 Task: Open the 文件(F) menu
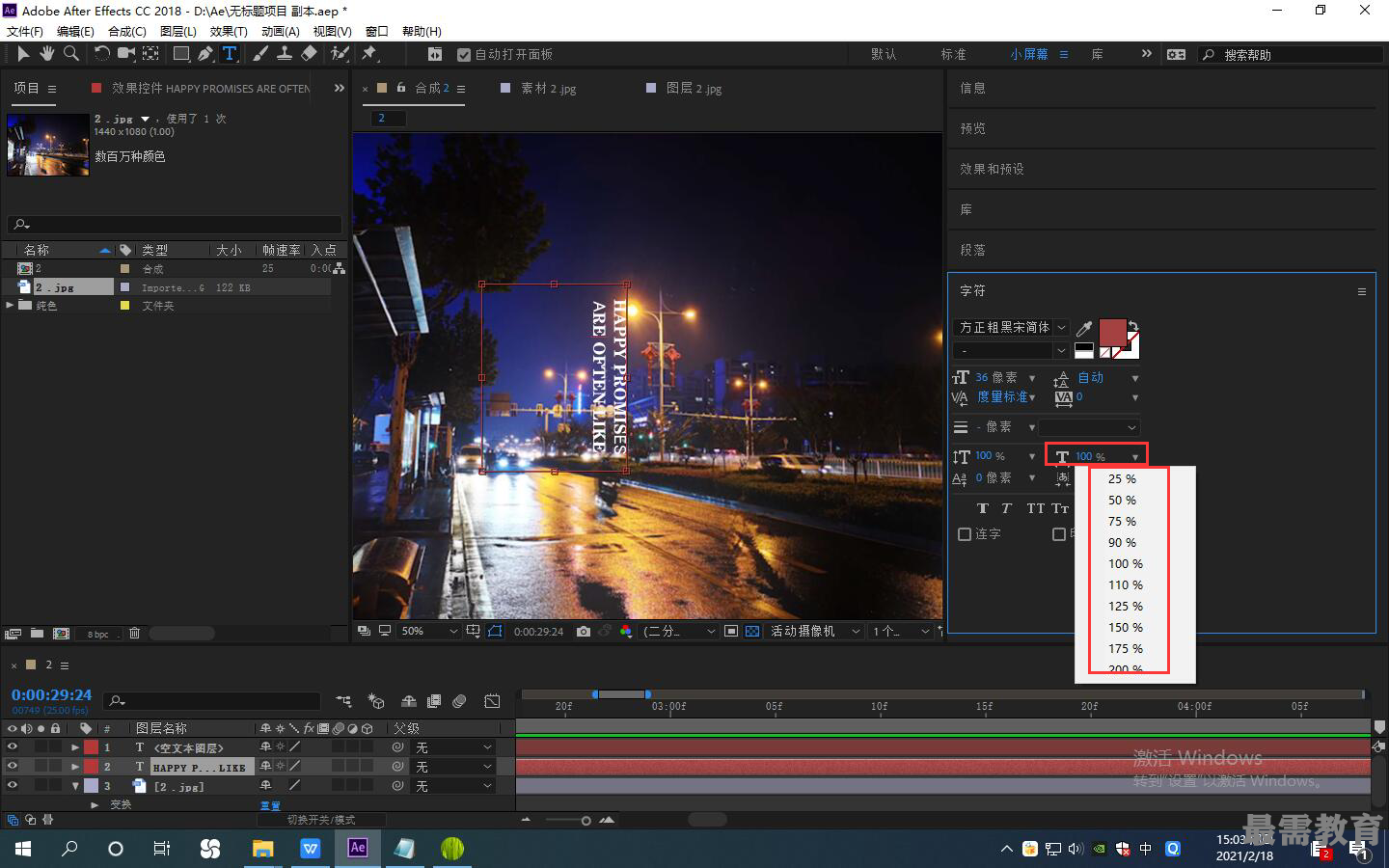coord(25,31)
